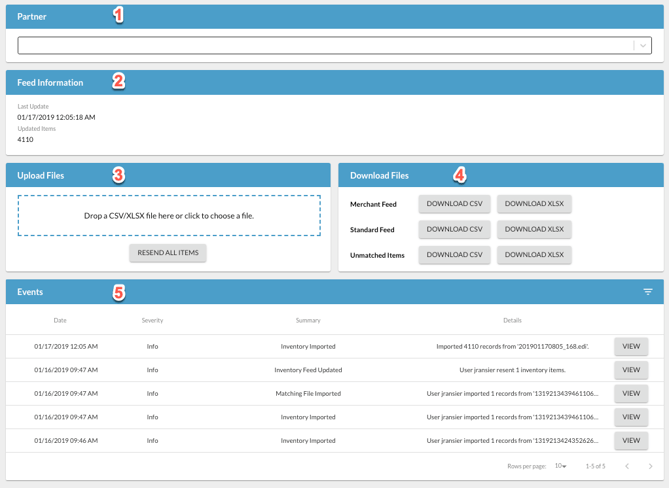Sort events by Severity column header
Screen dimensions: 669x488
tap(152, 320)
